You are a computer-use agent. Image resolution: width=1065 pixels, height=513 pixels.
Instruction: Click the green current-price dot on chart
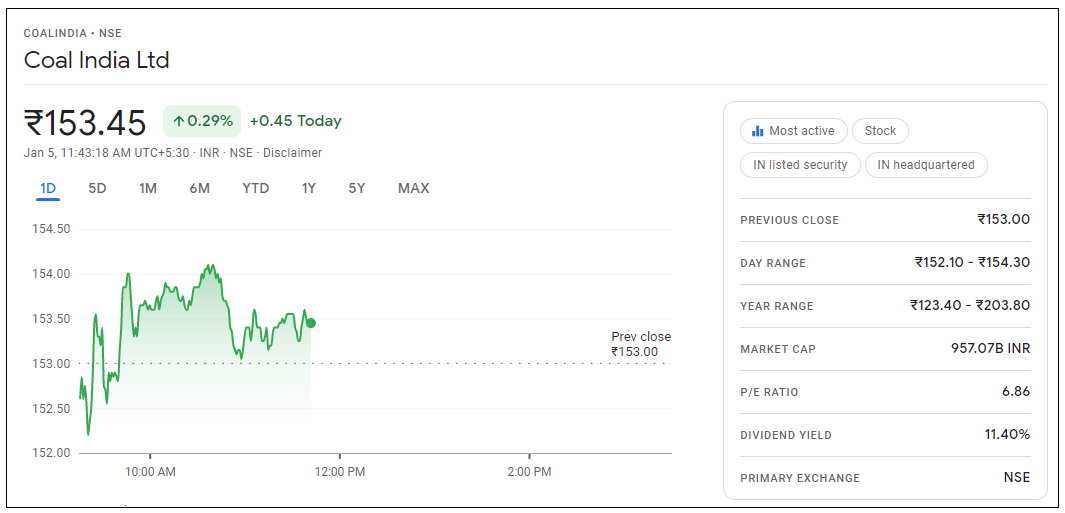click(311, 323)
